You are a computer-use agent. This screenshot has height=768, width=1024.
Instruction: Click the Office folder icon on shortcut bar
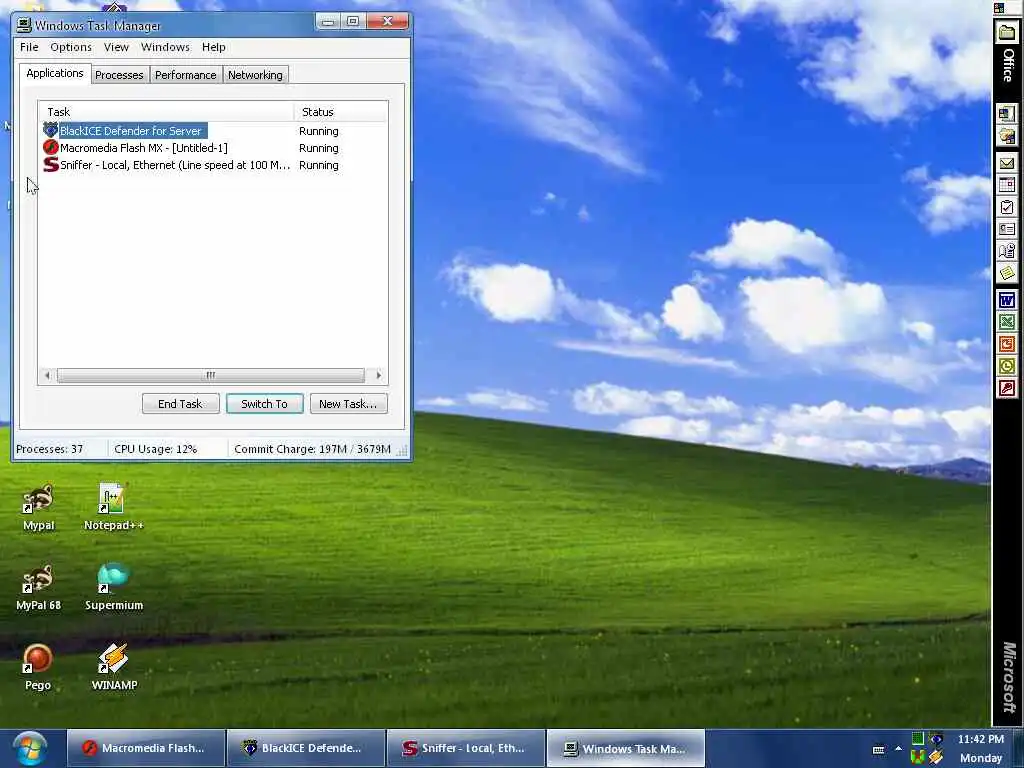tap(1007, 32)
